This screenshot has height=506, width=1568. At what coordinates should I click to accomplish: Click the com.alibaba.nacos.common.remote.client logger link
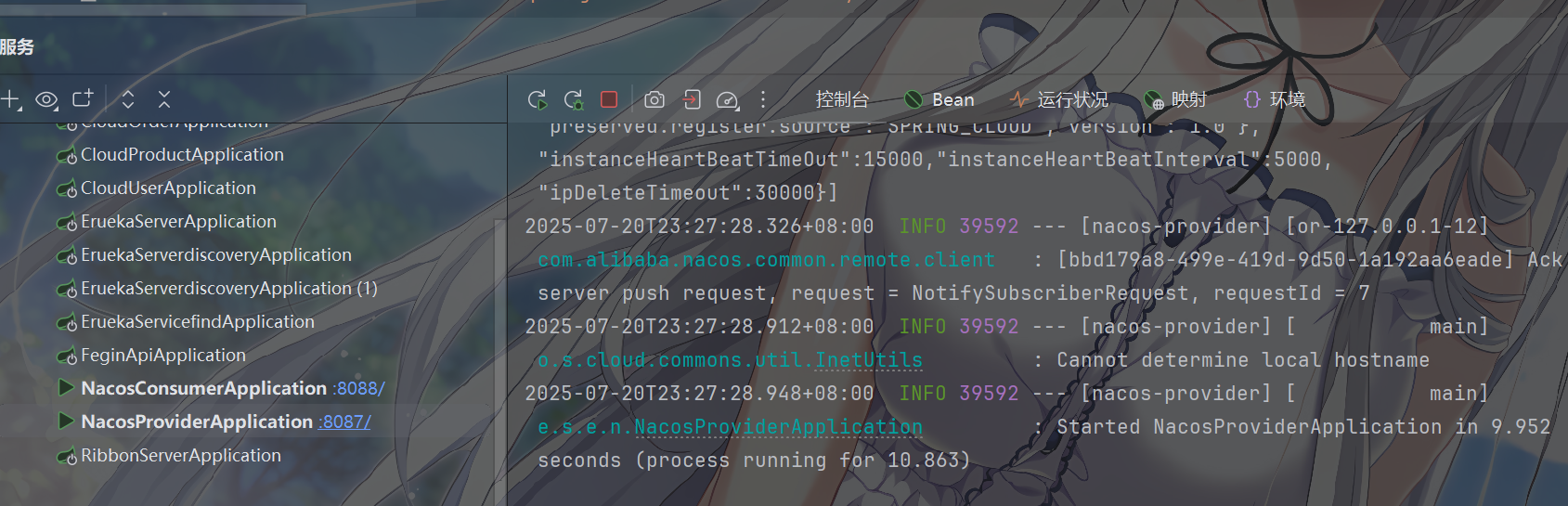click(x=766, y=260)
